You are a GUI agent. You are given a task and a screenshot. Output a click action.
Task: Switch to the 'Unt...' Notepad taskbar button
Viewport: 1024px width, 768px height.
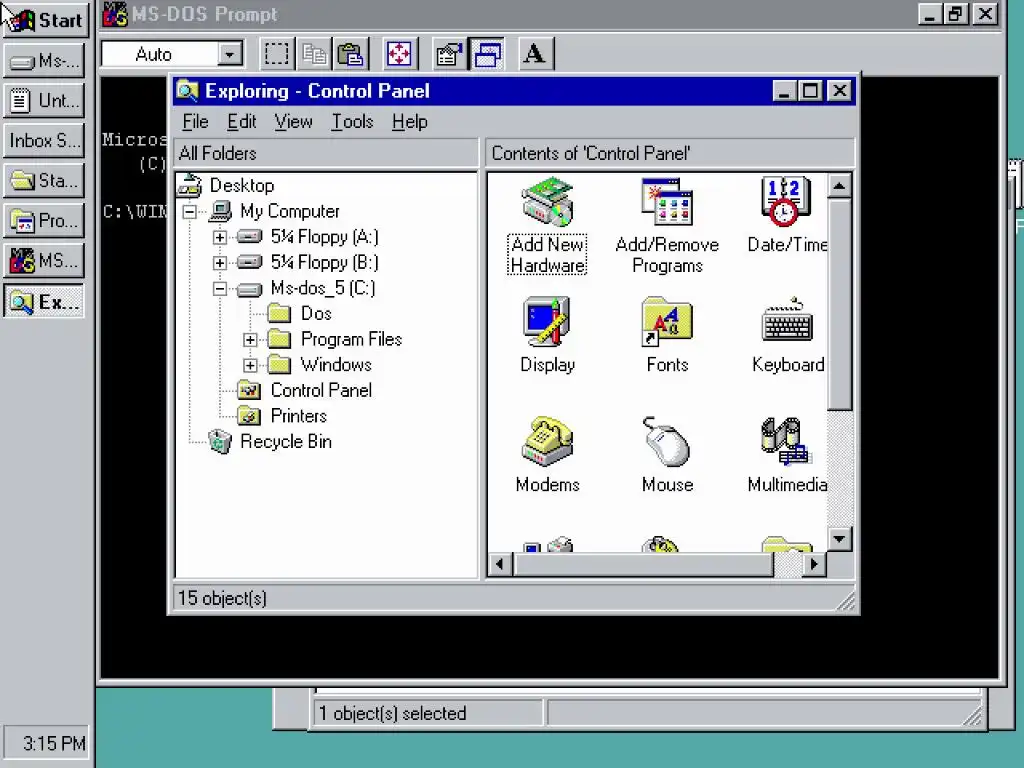coord(44,101)
